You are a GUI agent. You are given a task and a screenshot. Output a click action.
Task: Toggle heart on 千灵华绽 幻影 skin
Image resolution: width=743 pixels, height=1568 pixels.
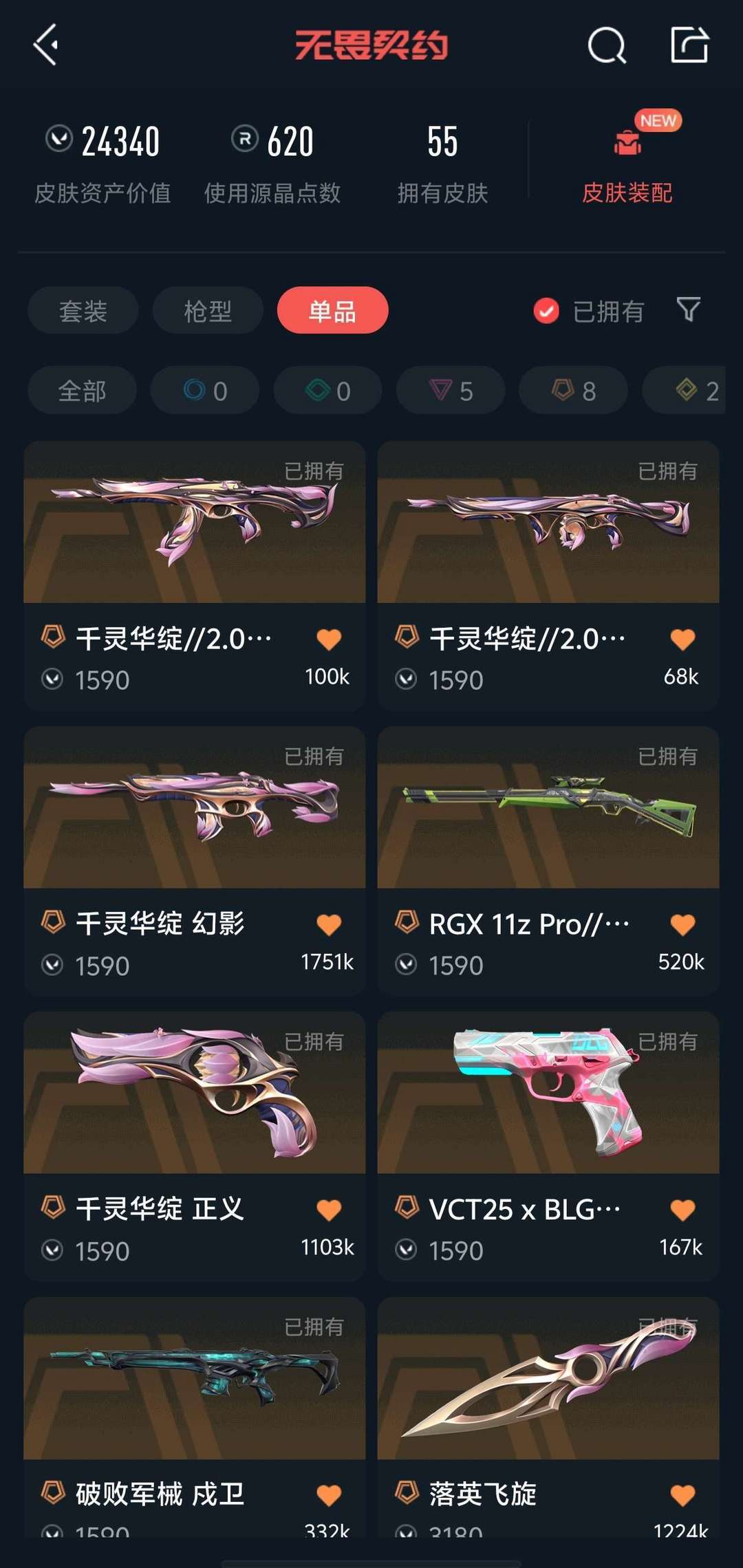329,925
